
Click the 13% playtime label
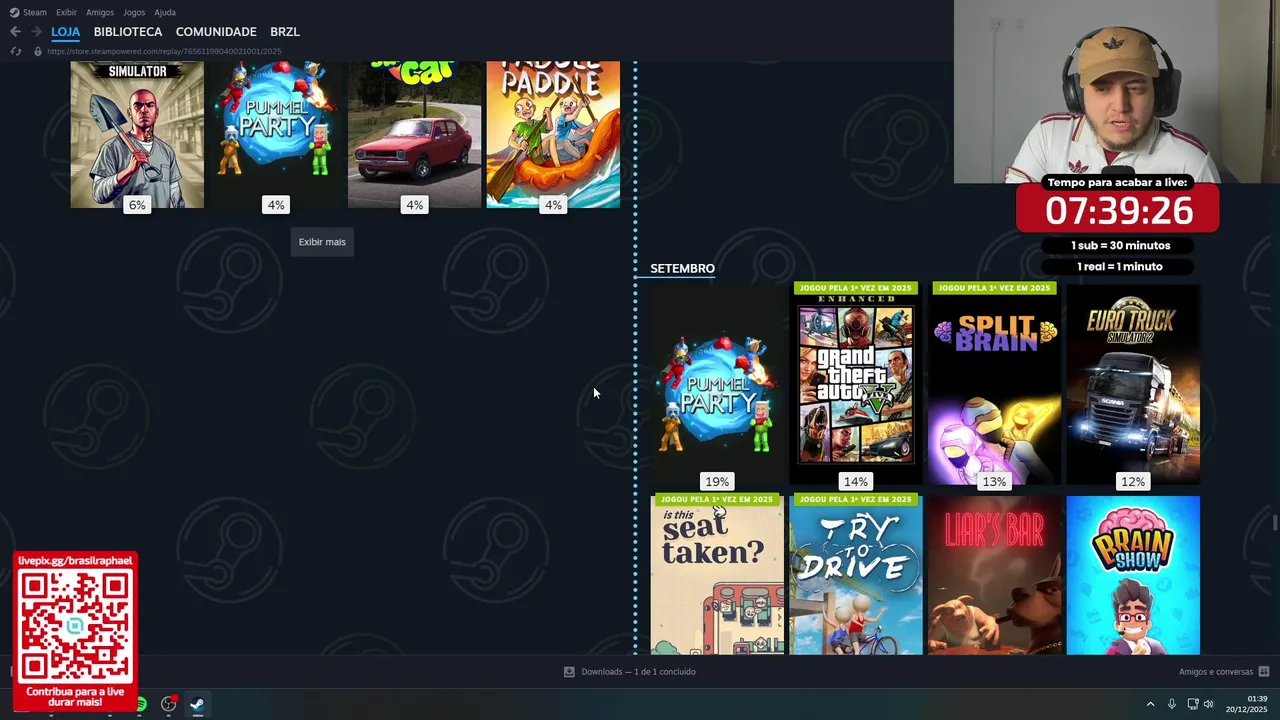click(994, 481)
